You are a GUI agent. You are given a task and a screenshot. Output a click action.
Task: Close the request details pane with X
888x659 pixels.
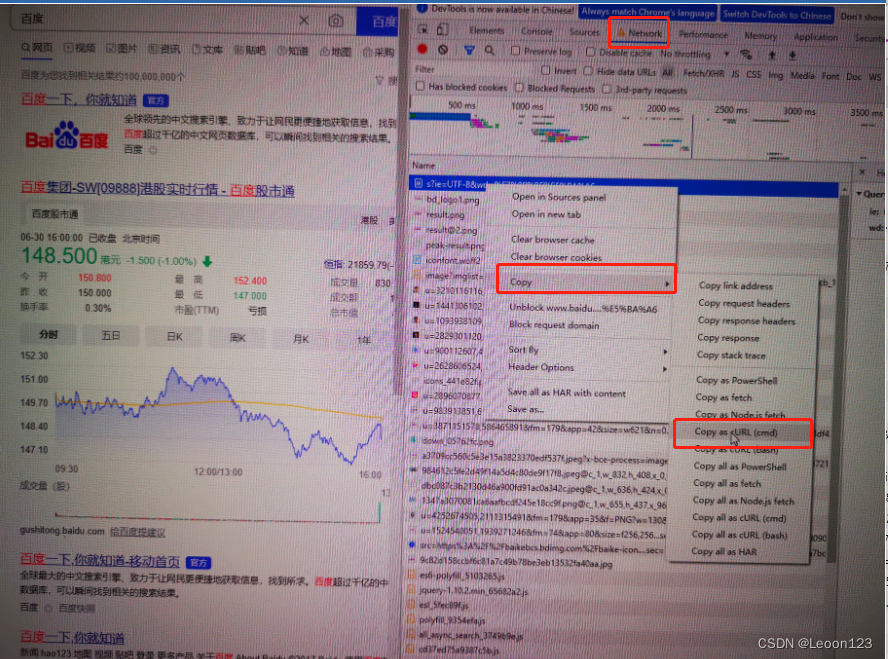pos(862,172)
